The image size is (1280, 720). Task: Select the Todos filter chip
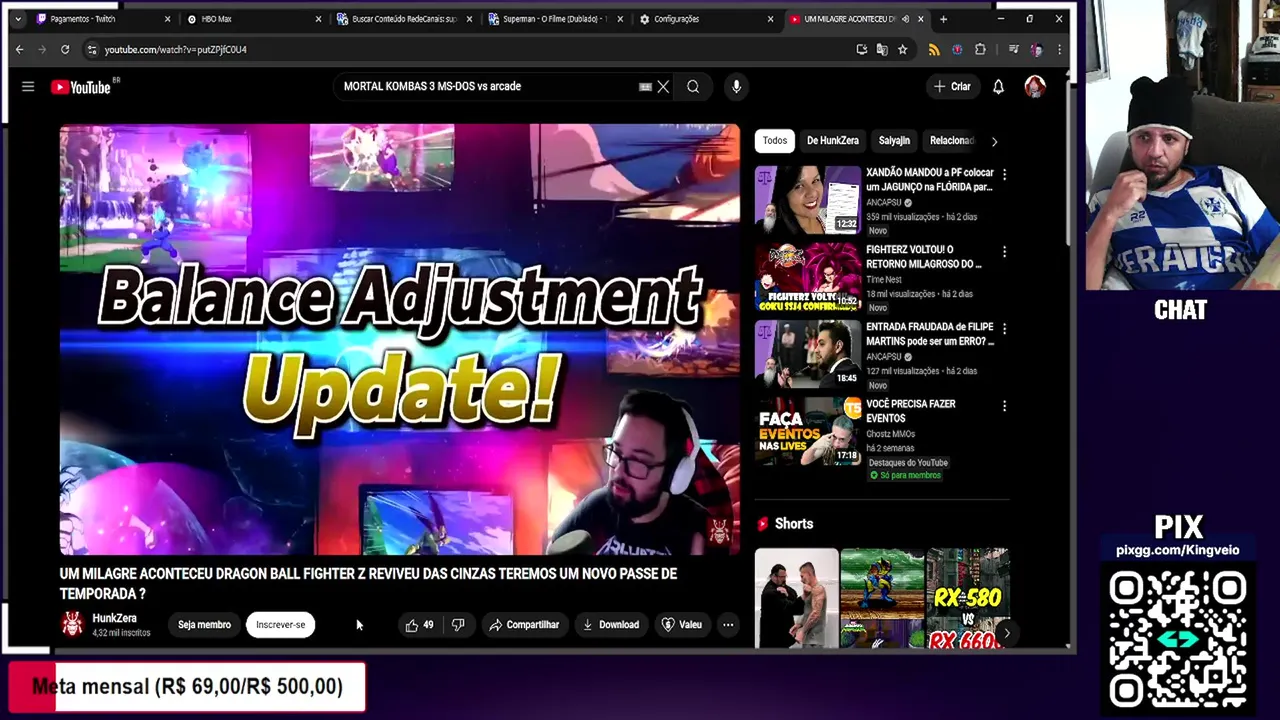point(775,141)
